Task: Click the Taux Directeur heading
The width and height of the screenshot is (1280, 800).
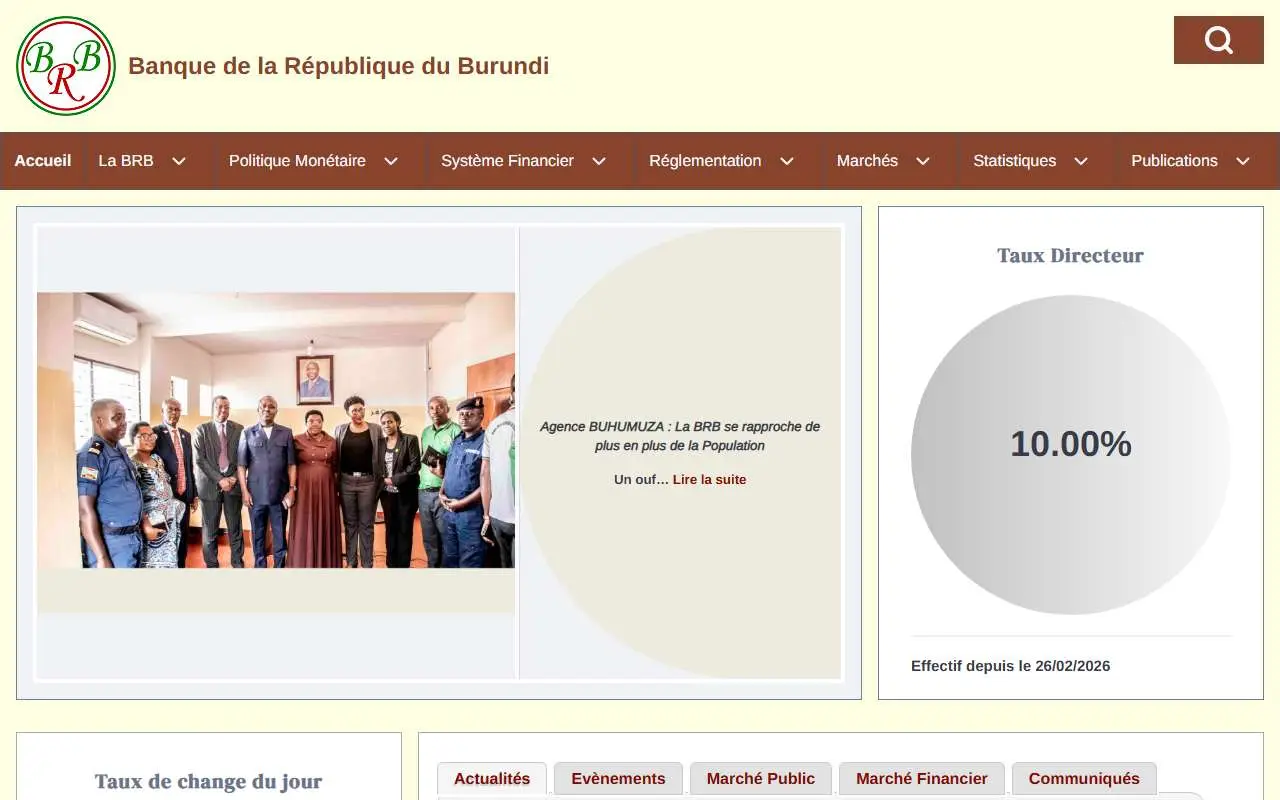Action: [1070, 256]
